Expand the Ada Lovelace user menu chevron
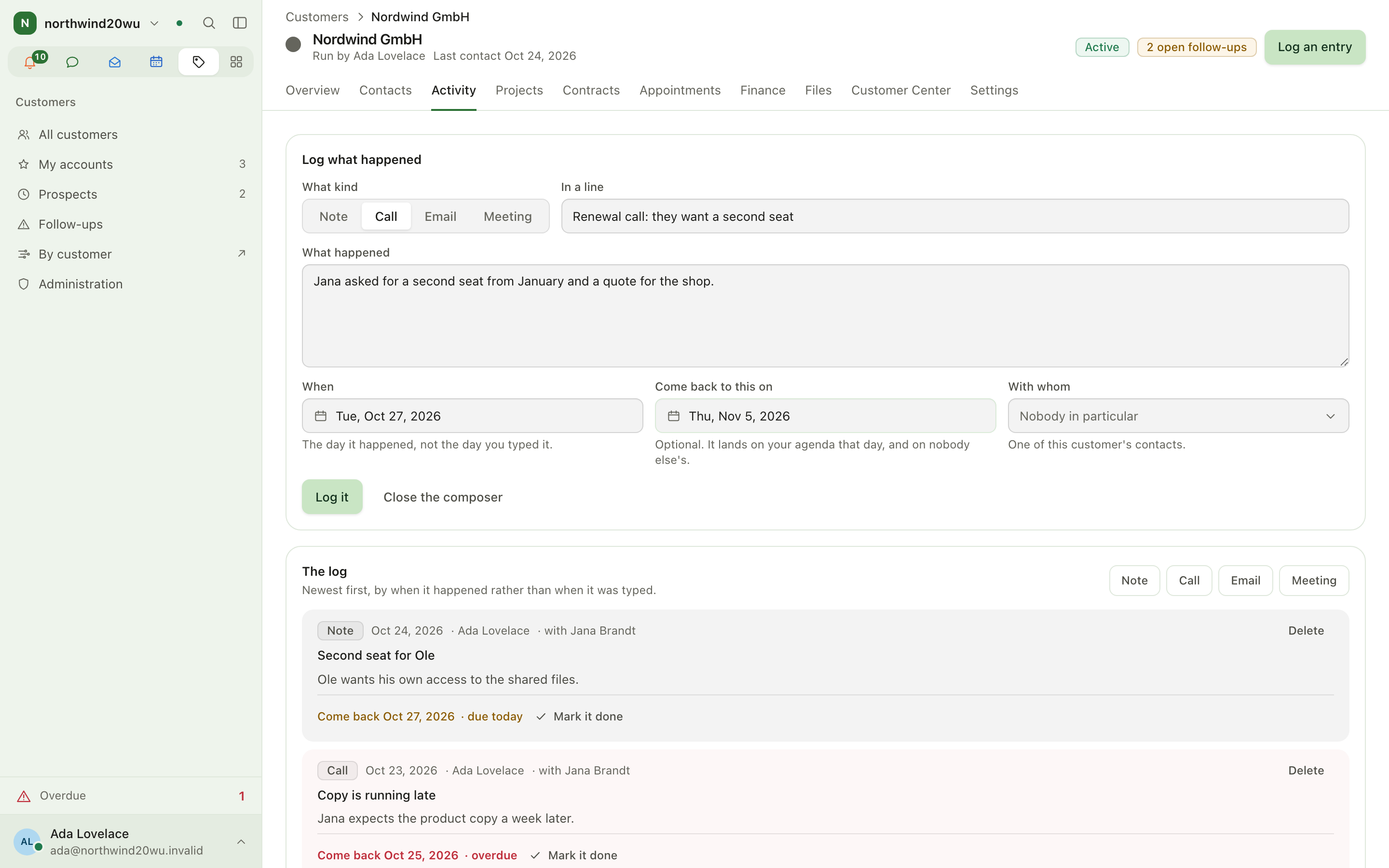Screen dimensions: 1389x868 click(x=241, y=841)
